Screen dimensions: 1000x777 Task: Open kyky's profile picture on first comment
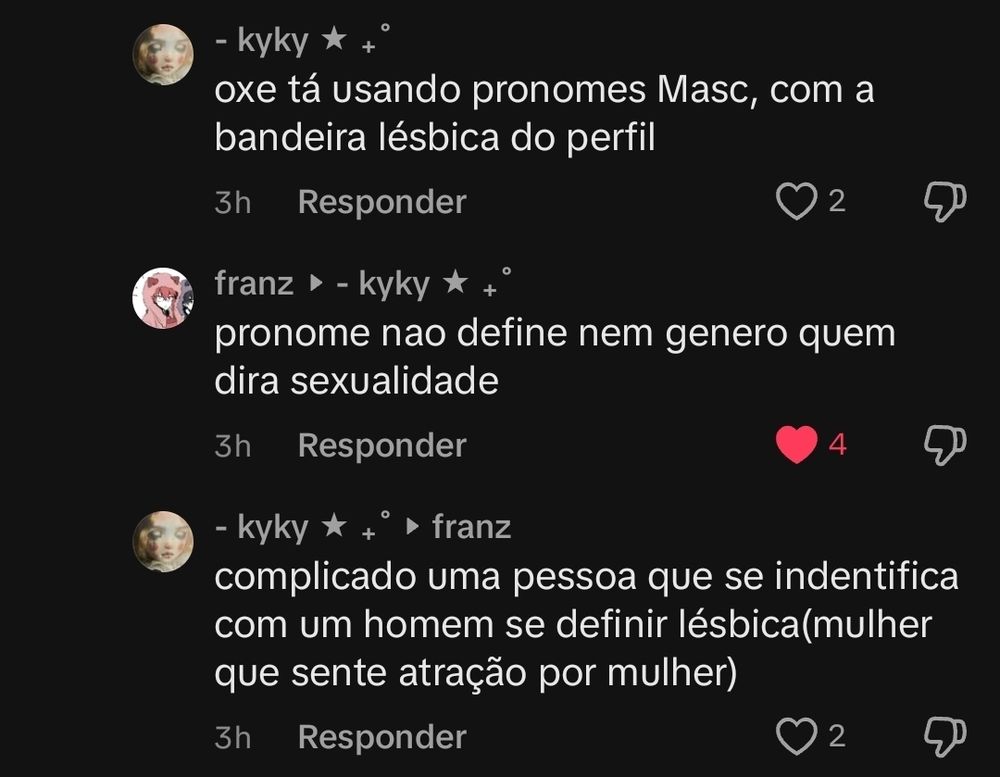pyautogui.click(x=163, y=55)
